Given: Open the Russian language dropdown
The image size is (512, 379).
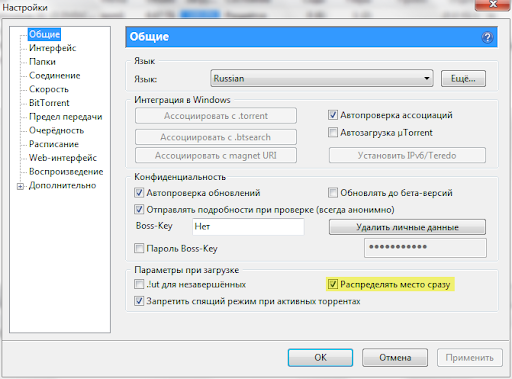Looking at the screenshot, I should click(322, 79).
